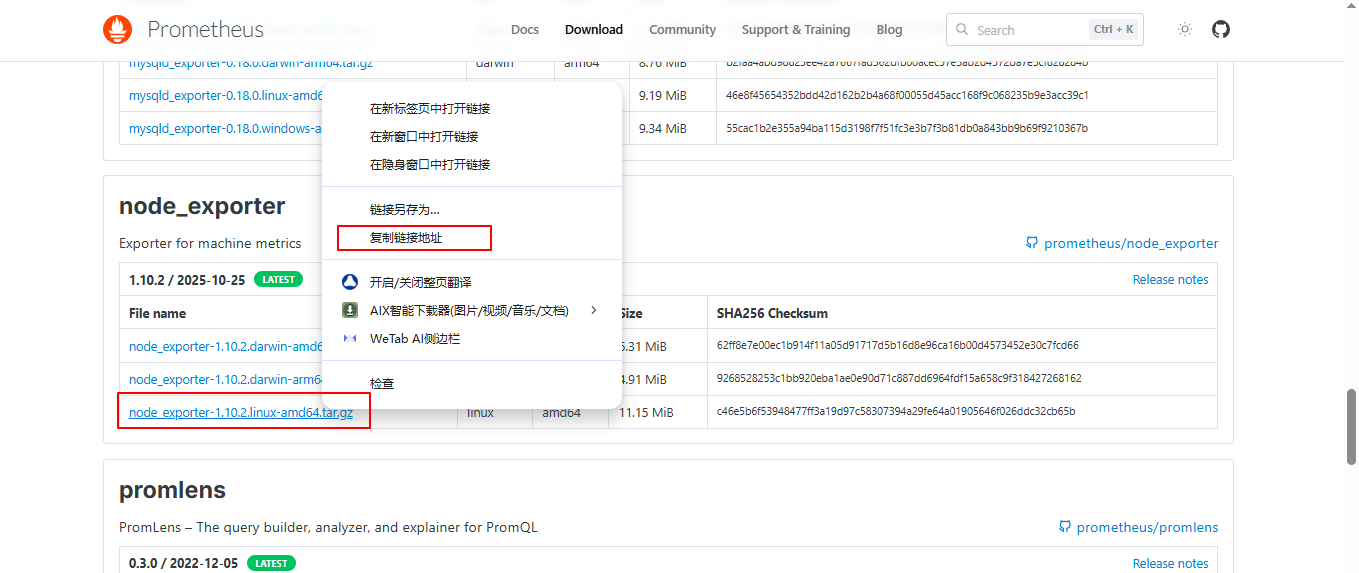This screenshot has height=573, width=1359.
Task: Choose 检查 in context menu
Action: (382, 383)
